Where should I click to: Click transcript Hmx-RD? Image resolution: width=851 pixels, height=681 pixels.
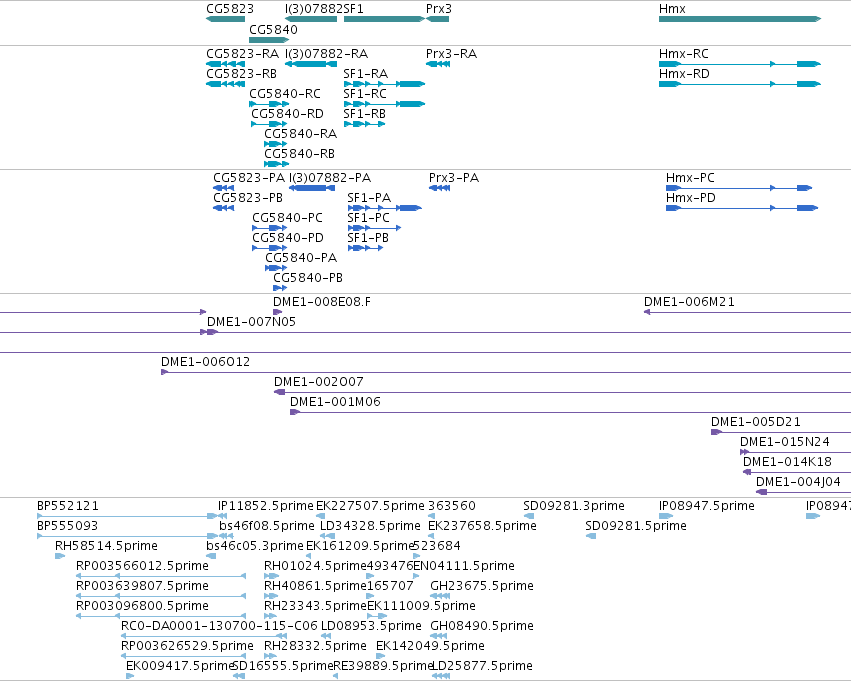[740, 84]
